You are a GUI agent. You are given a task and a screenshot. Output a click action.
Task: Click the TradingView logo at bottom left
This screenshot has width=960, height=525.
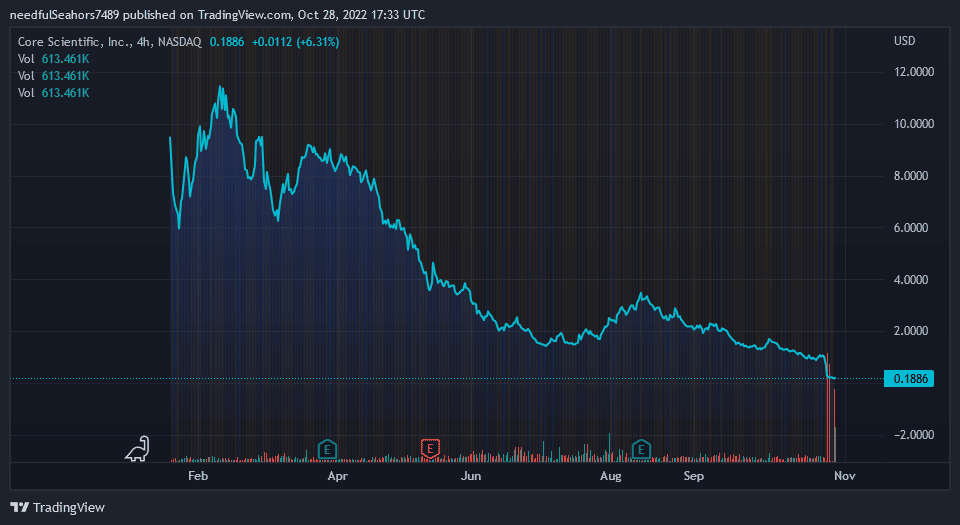57,507
